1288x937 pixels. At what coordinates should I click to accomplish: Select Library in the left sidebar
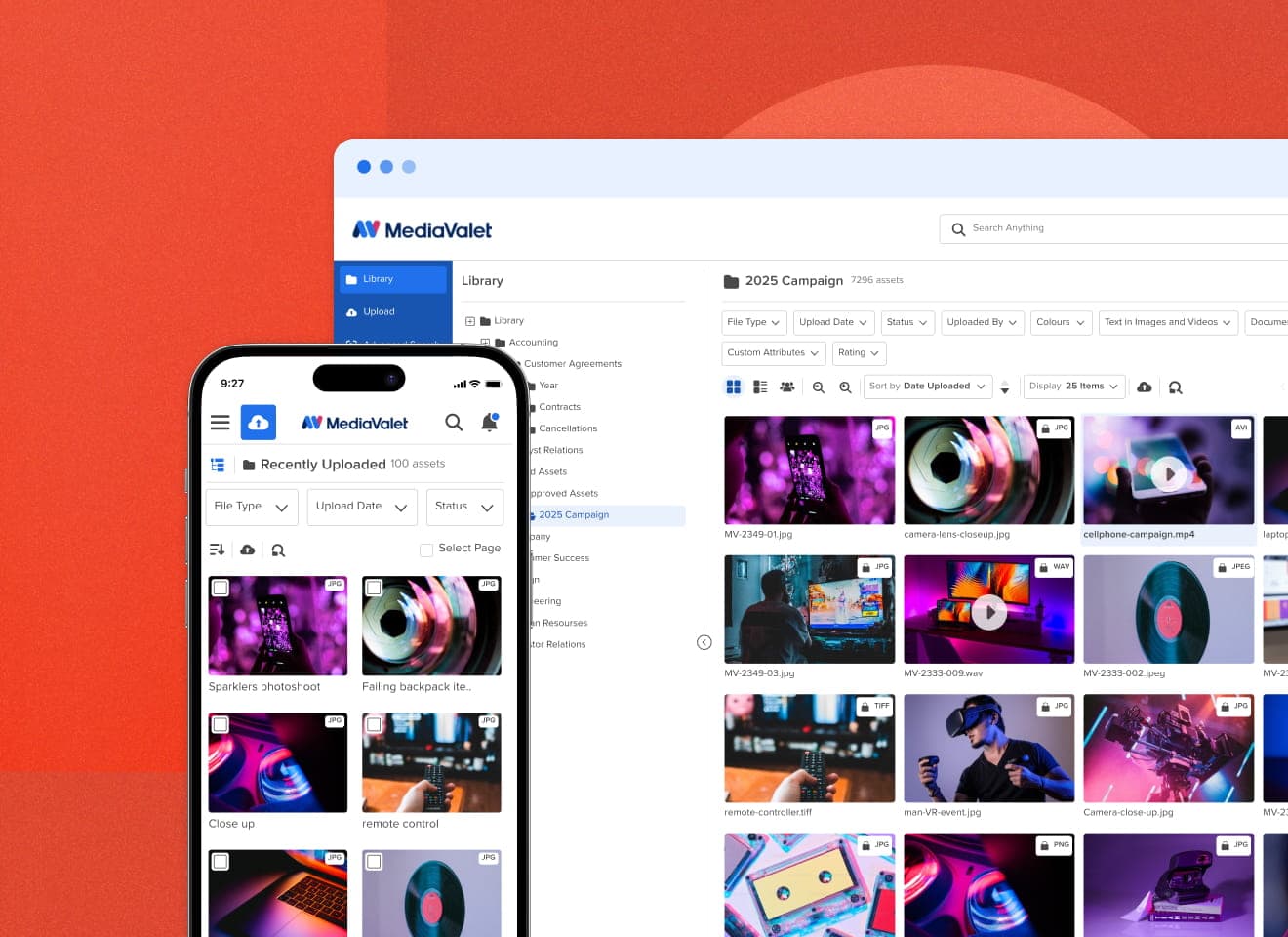pos(392,279)
